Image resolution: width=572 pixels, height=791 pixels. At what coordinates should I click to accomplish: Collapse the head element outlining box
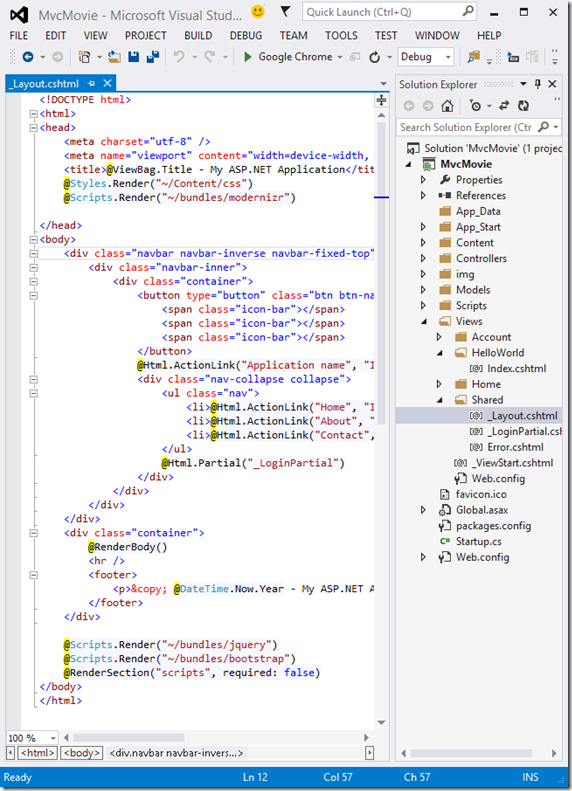(33, 128)
